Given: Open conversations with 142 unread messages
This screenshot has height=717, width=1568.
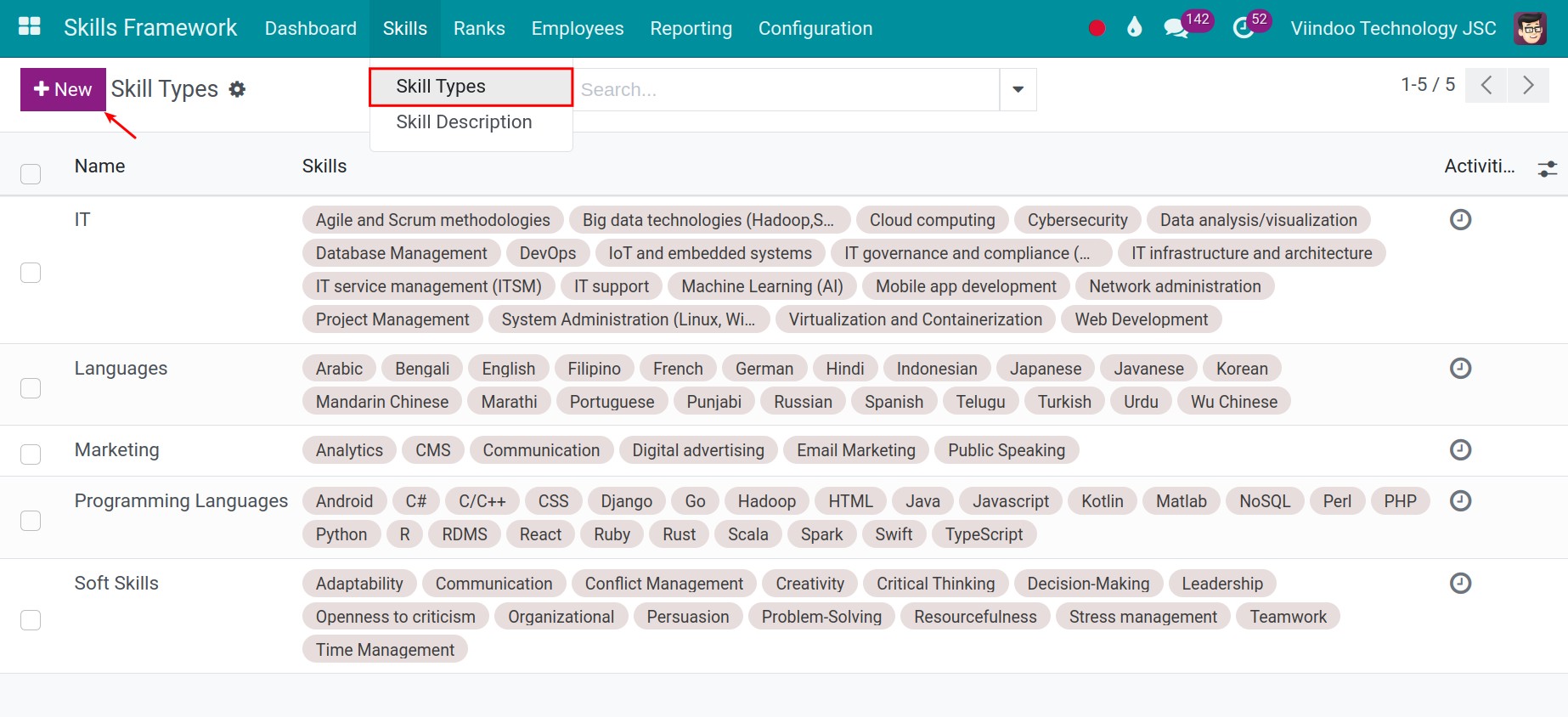Looking at the screenshot, I should (x=1176, y=28).
